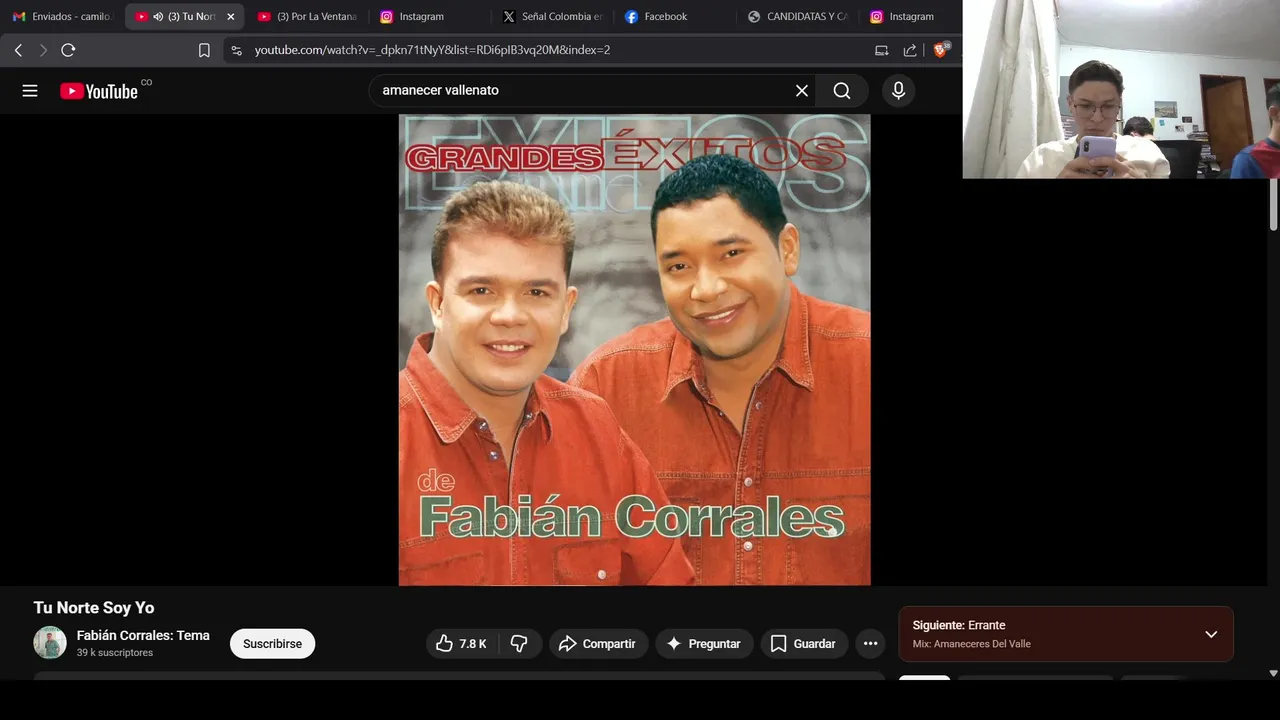The width and height of the screenshot is (1280, 720).
Task: Open more actions three-dot menu
Action: pos(870,644)
